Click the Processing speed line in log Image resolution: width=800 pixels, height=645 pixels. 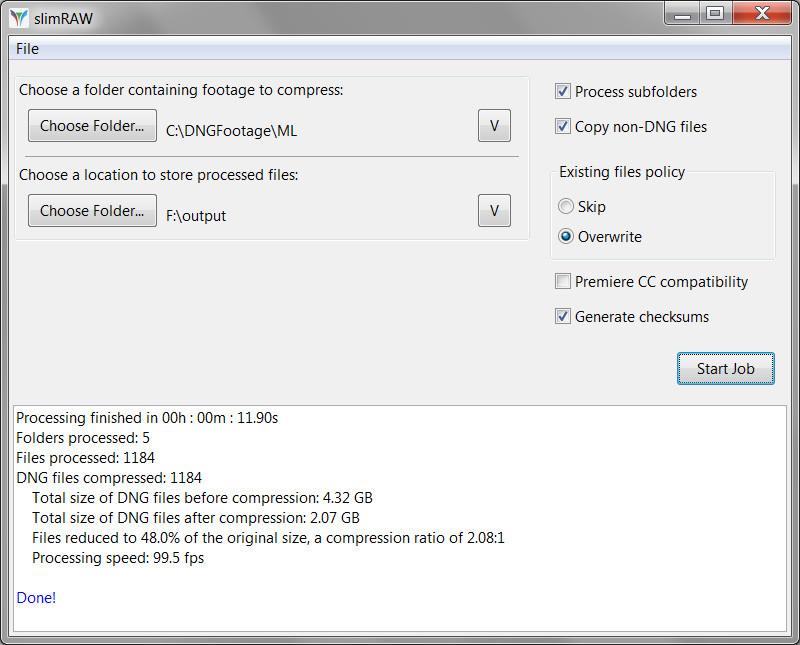pyautogui.click(x=118, y=558)
